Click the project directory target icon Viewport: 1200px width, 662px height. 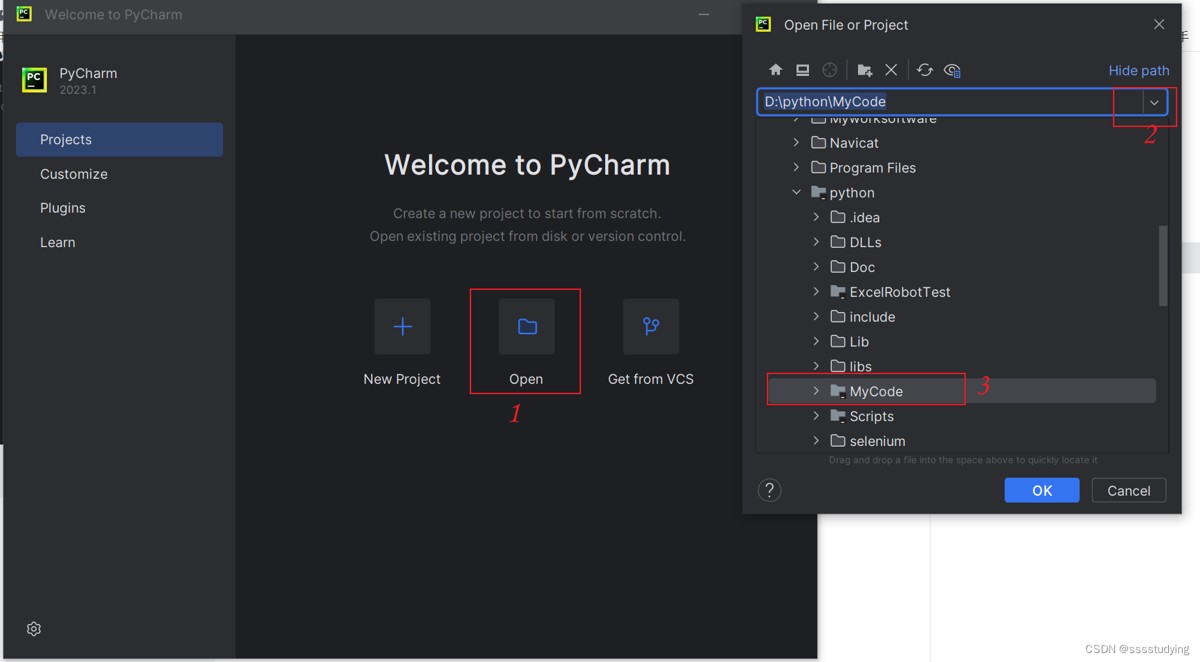pos(829,70)
